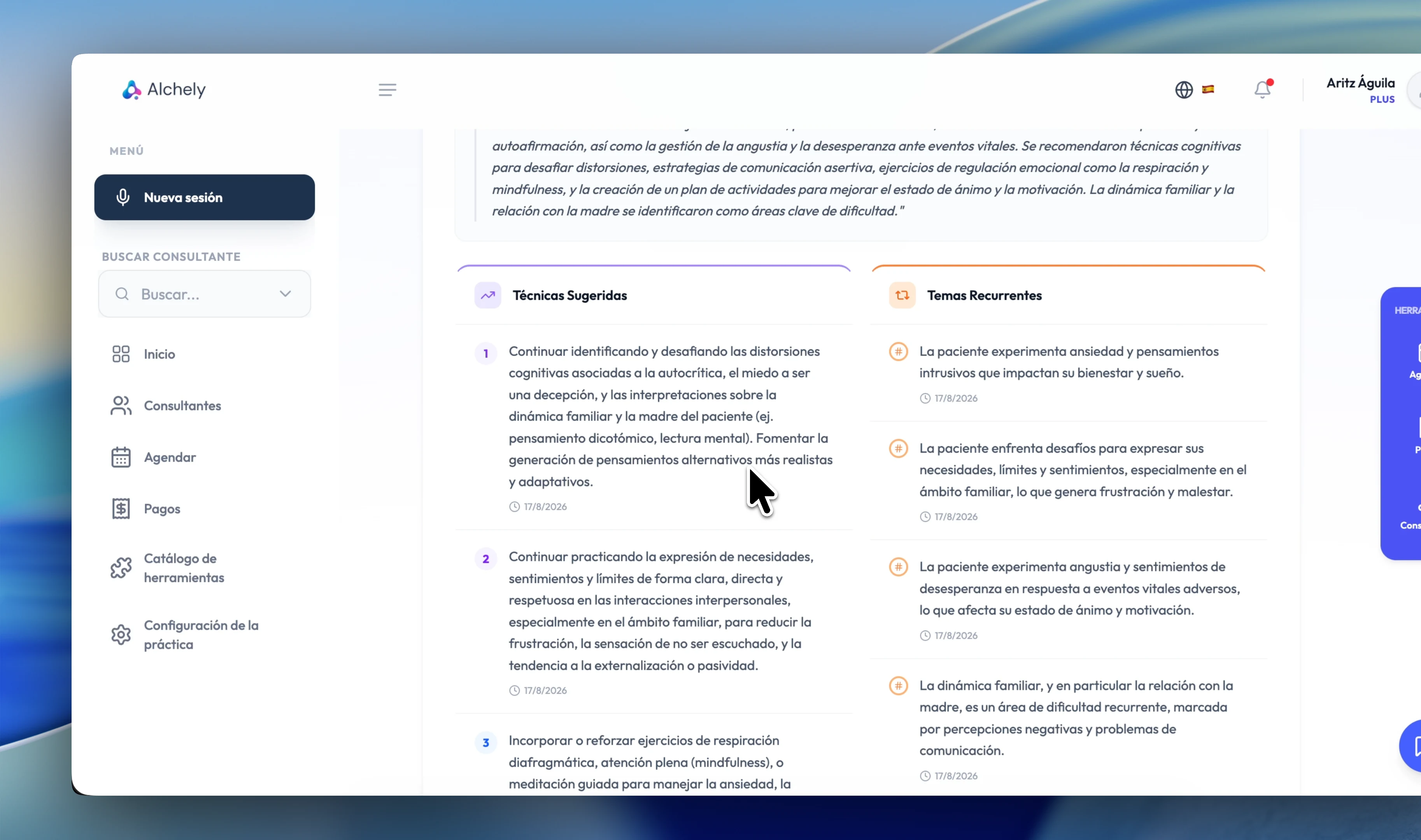Click the BUSCAR CONSULTANTE label
Image resolution: width=1421 pixels, height=840 pixels.
point(171,257)
